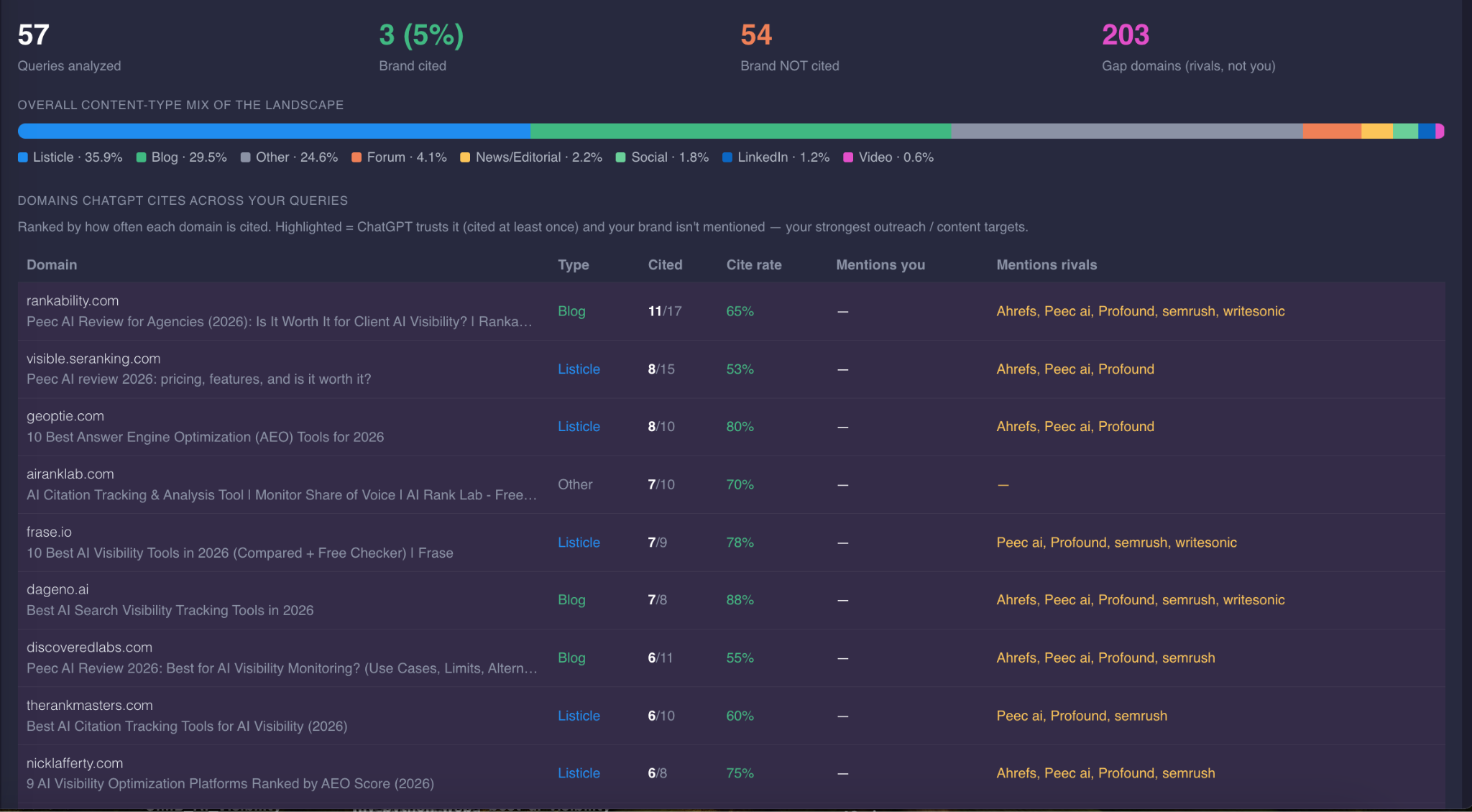Click the 8/15 cited count
The height and width of the screenshot is (812, 1472).
tap(661, 369)
